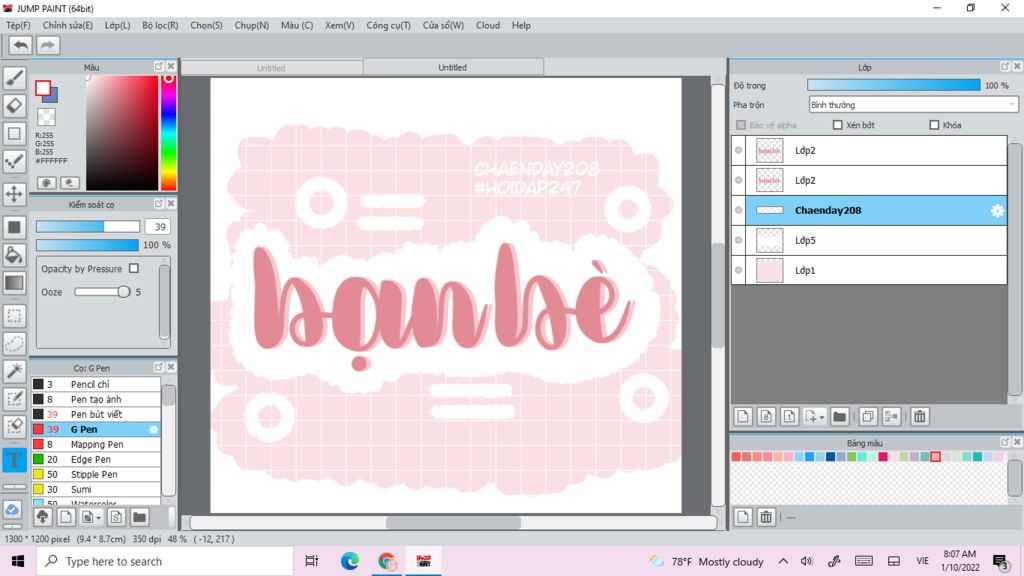This screenshot has width=1024, height=576.
Task: Open G Pen brush settings gear
Action: tap(153, 429)
